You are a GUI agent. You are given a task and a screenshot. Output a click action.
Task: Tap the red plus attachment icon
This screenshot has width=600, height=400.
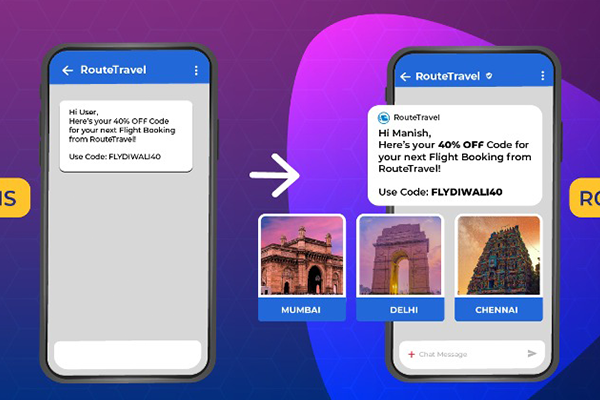pyautogui.click(x=411, y=354)
